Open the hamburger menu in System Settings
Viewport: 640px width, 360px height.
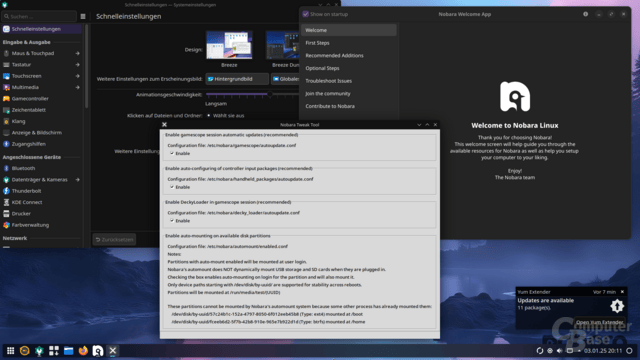pos(83,16)
